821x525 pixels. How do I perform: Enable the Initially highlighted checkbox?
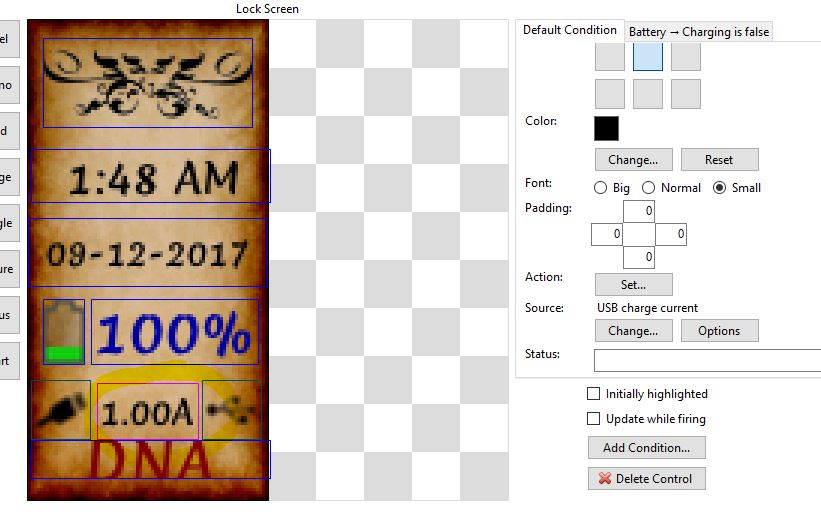tap(594, 394)
